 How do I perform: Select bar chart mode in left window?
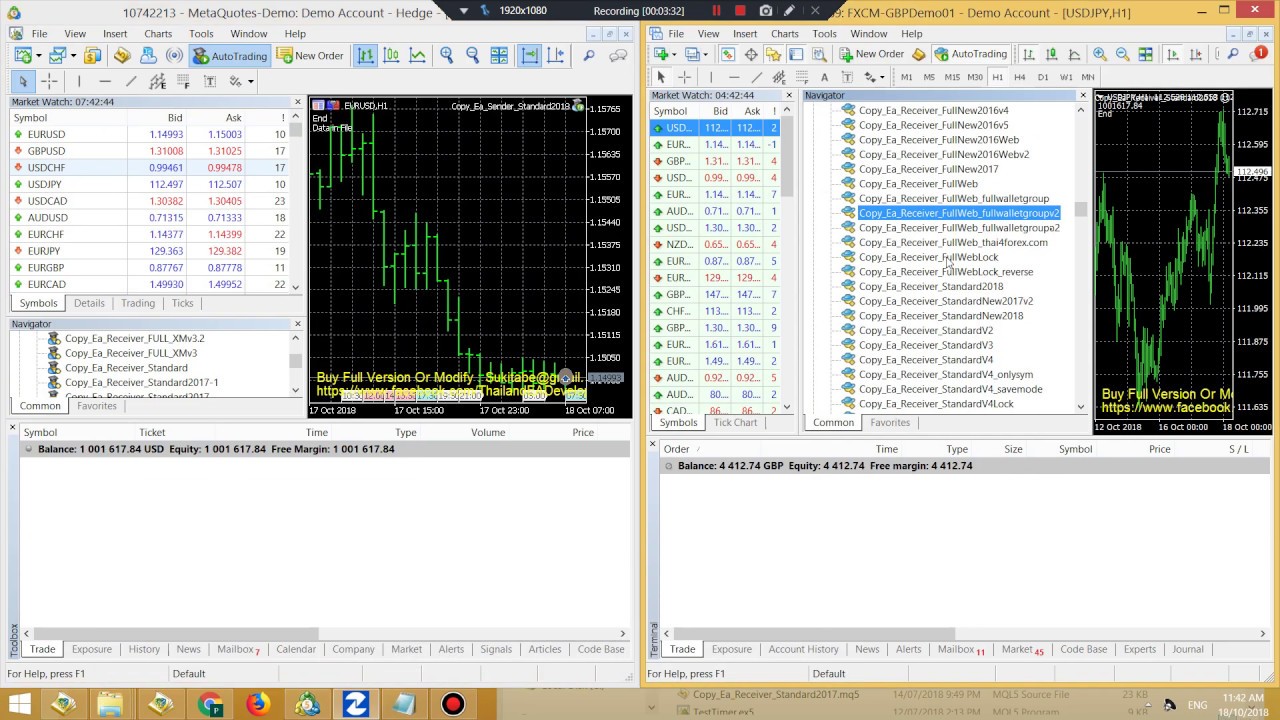365,56
